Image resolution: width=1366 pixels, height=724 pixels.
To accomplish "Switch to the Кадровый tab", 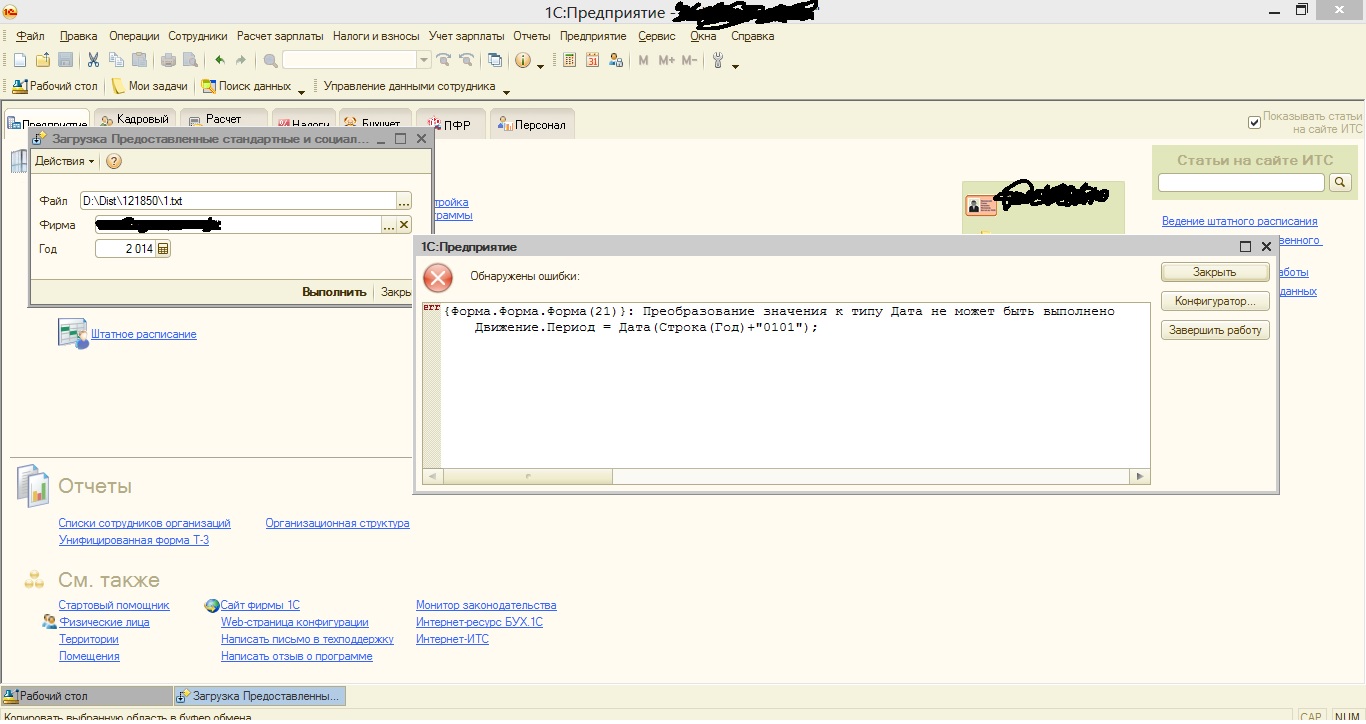I will [x=135, y=121].
